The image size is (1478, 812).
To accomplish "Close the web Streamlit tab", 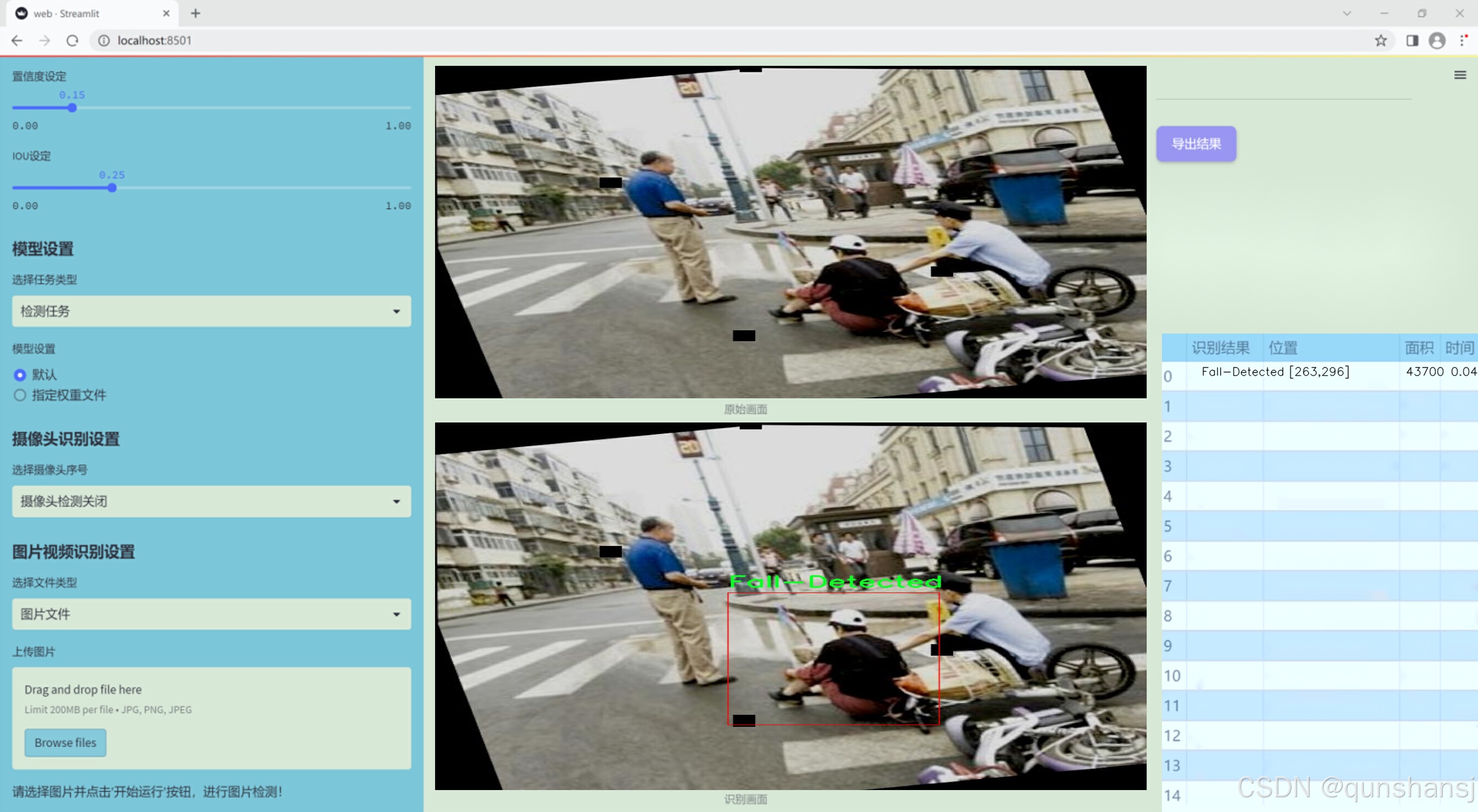I will pos(166,13).
